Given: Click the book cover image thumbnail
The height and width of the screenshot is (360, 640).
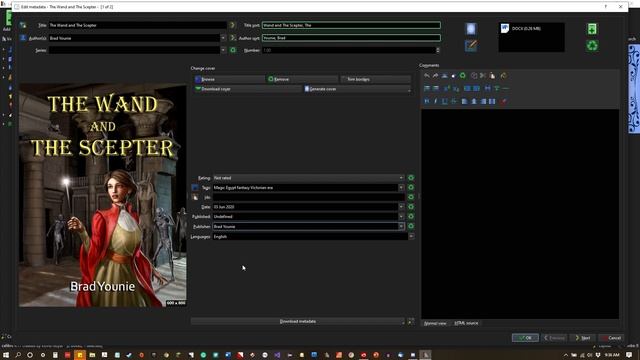Looking at the screenshot, I should tap(102, 195).
